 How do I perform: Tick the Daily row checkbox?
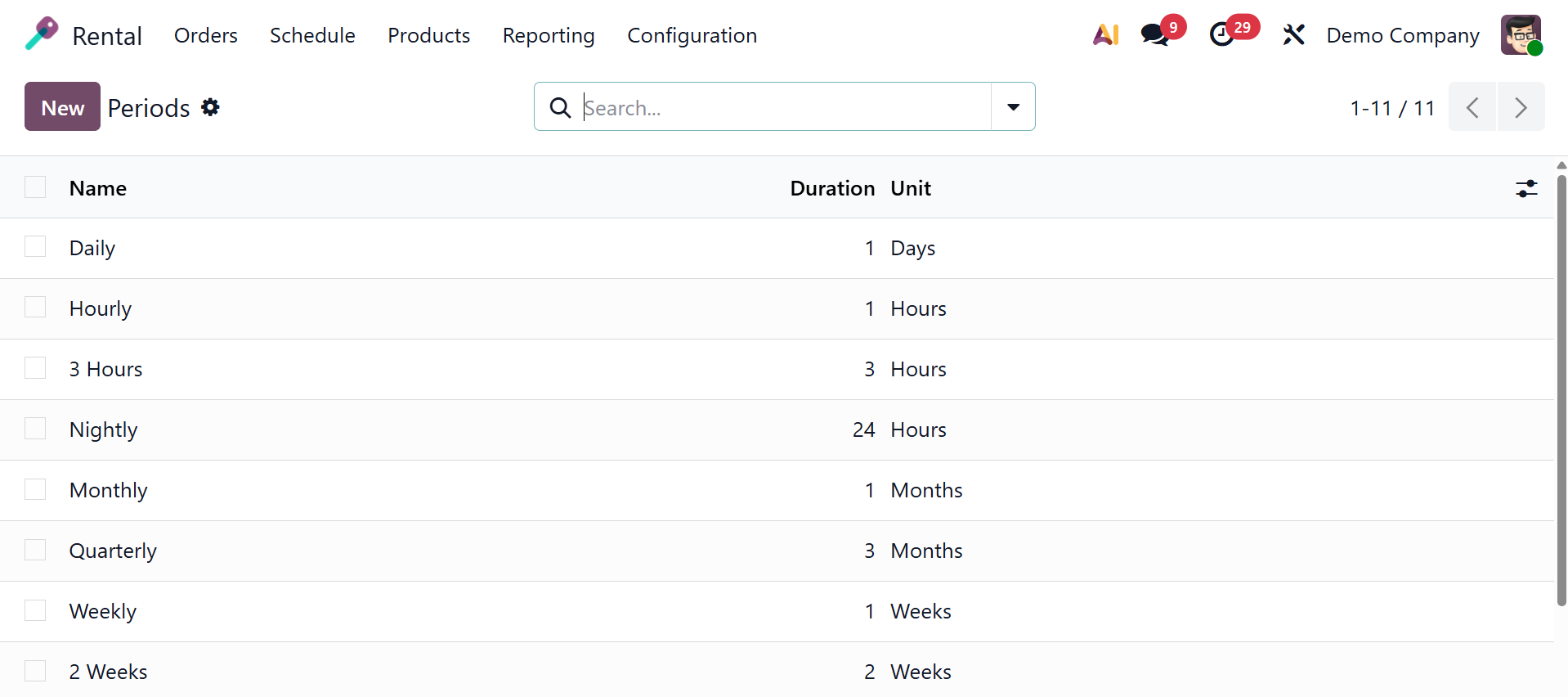click(35, 247)
